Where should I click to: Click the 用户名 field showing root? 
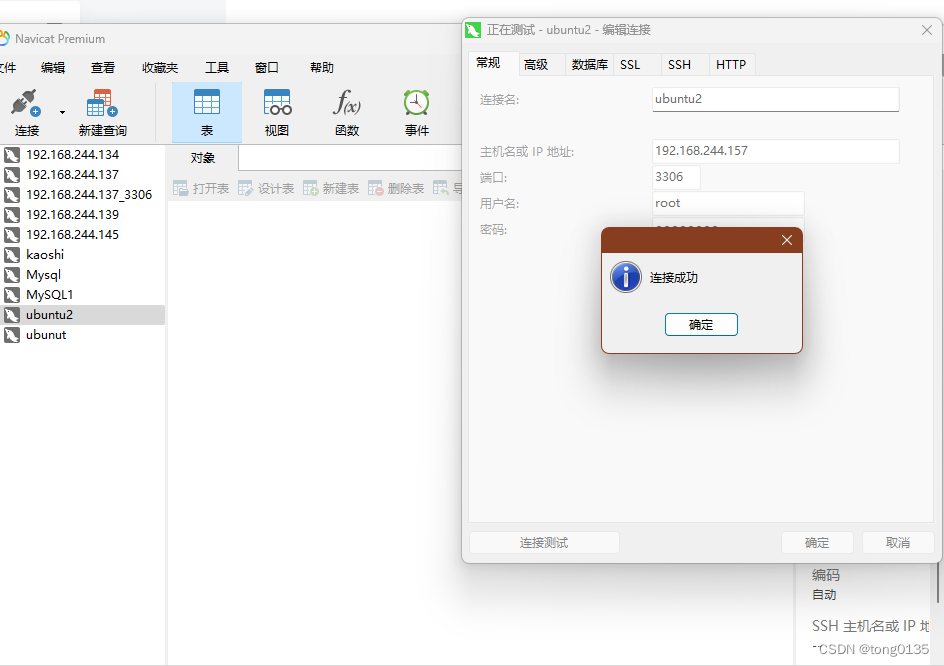pos(728,203)
